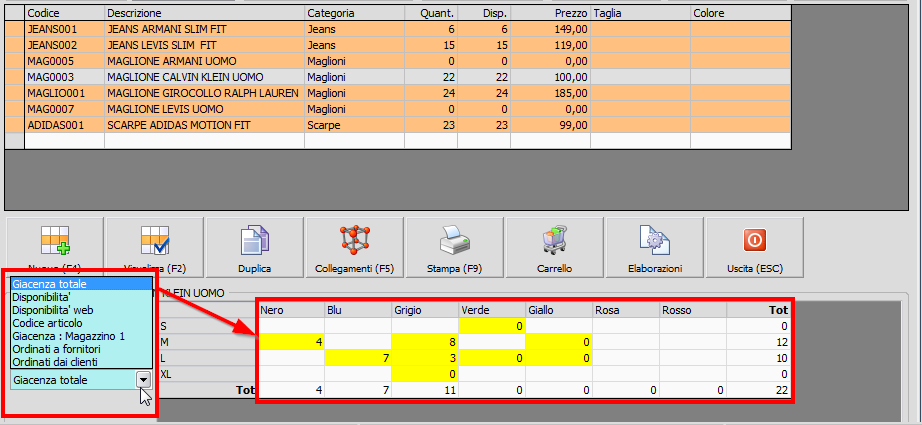Click the Taglia column header
The width and height of the screenshot is (922, 425).
click(640, 13)
